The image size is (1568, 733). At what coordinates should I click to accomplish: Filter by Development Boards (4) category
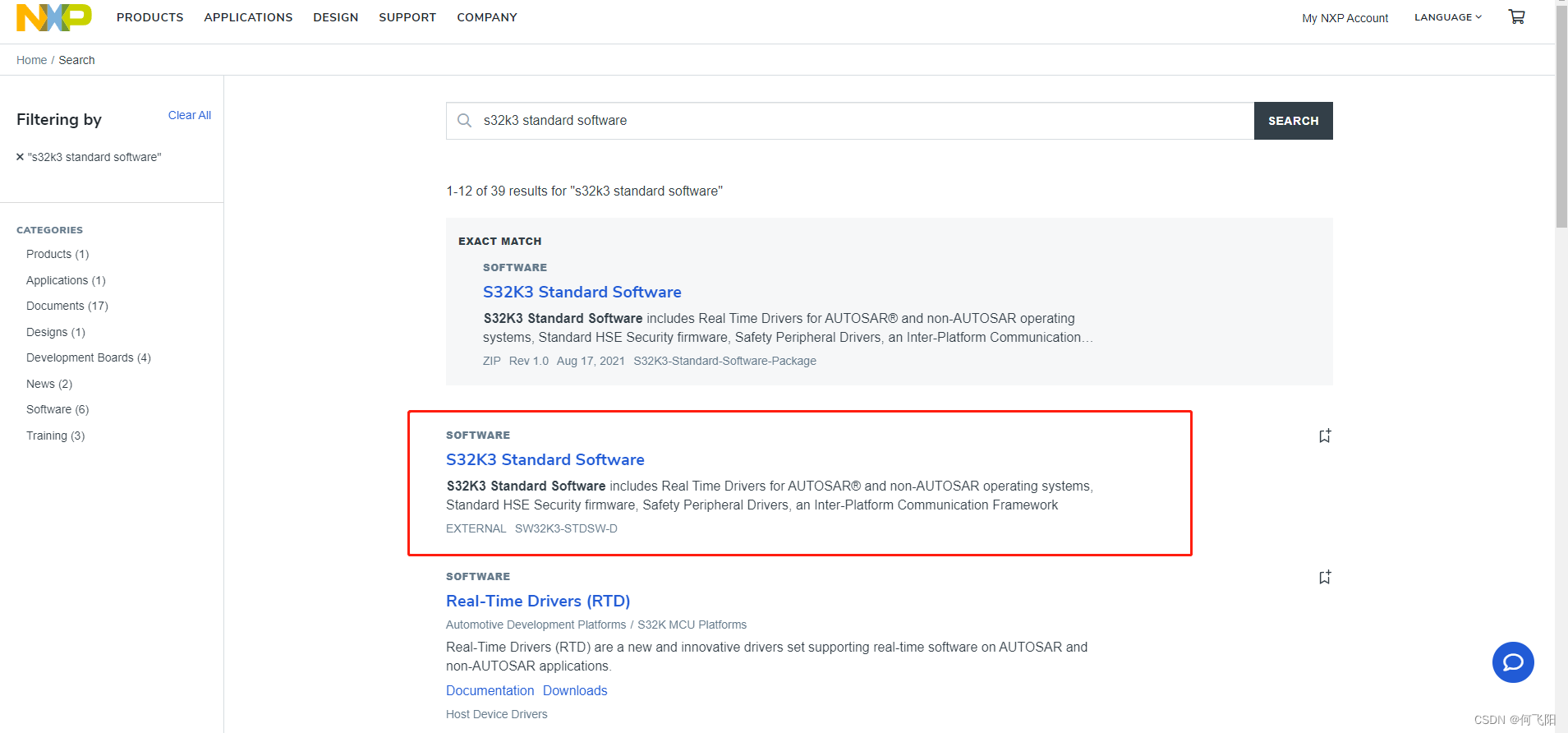coord(89,357)
